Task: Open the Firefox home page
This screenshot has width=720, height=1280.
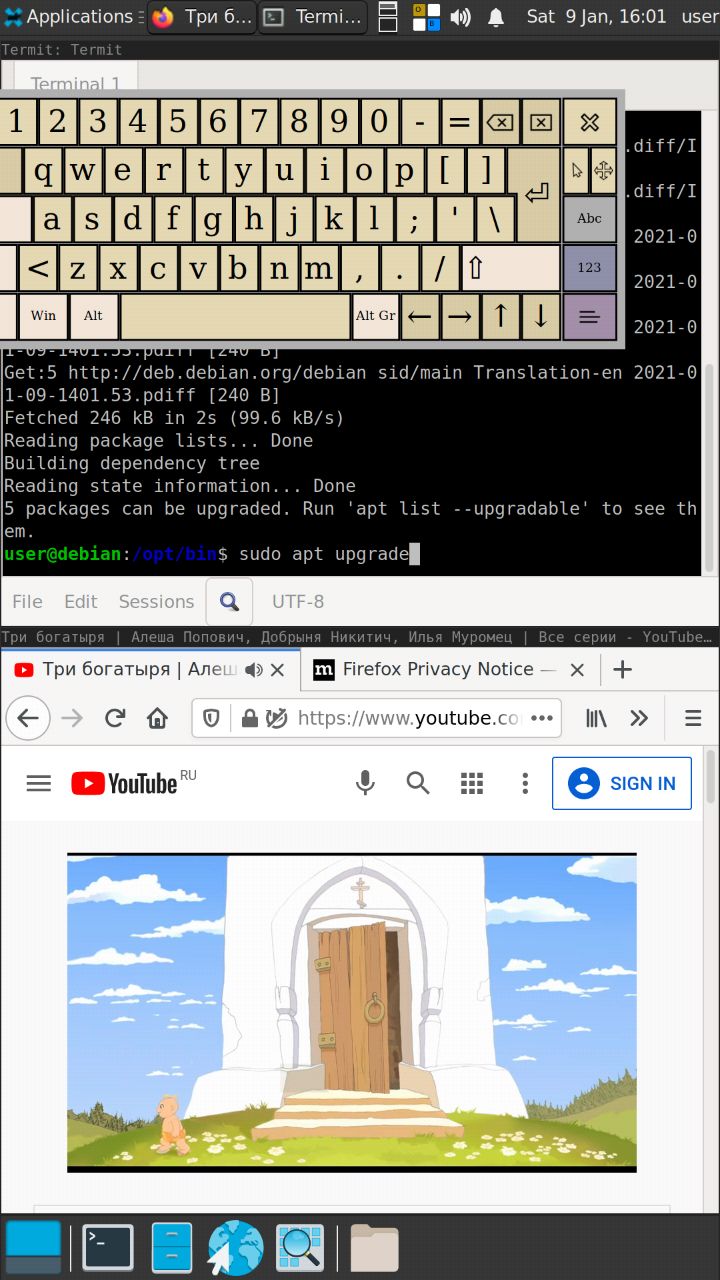Action: pyautogui.click(x=157, y=718)
